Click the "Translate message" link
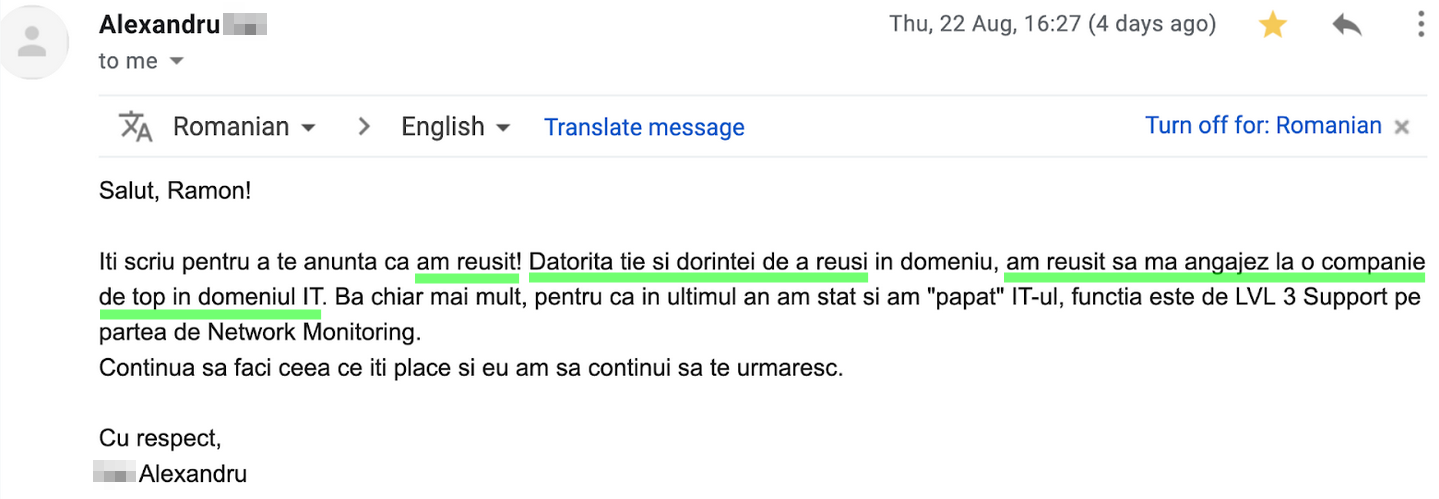1439x499 pixels. tap(644, 128)
